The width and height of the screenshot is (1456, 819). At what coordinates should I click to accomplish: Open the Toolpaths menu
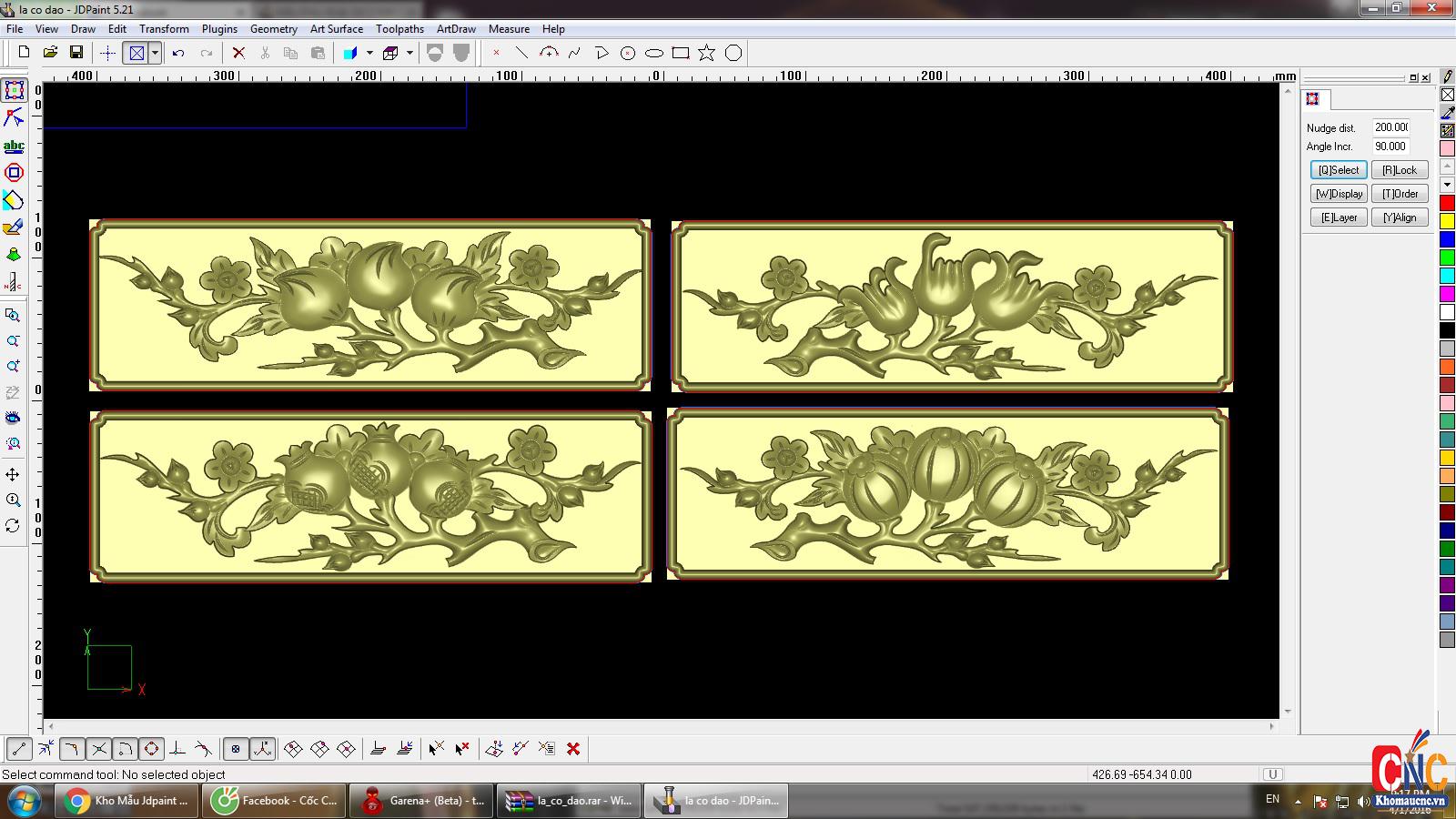point(399,29)
